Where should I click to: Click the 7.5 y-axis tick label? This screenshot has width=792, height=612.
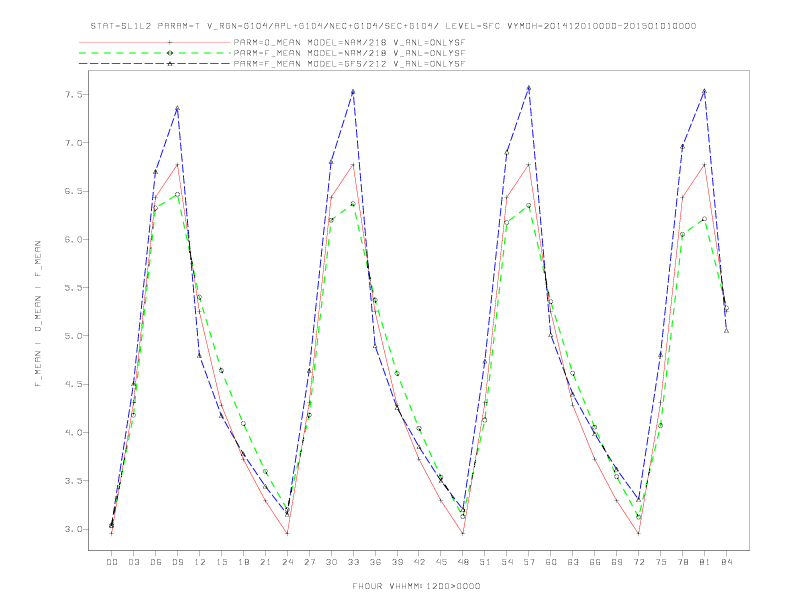(73, 94)
